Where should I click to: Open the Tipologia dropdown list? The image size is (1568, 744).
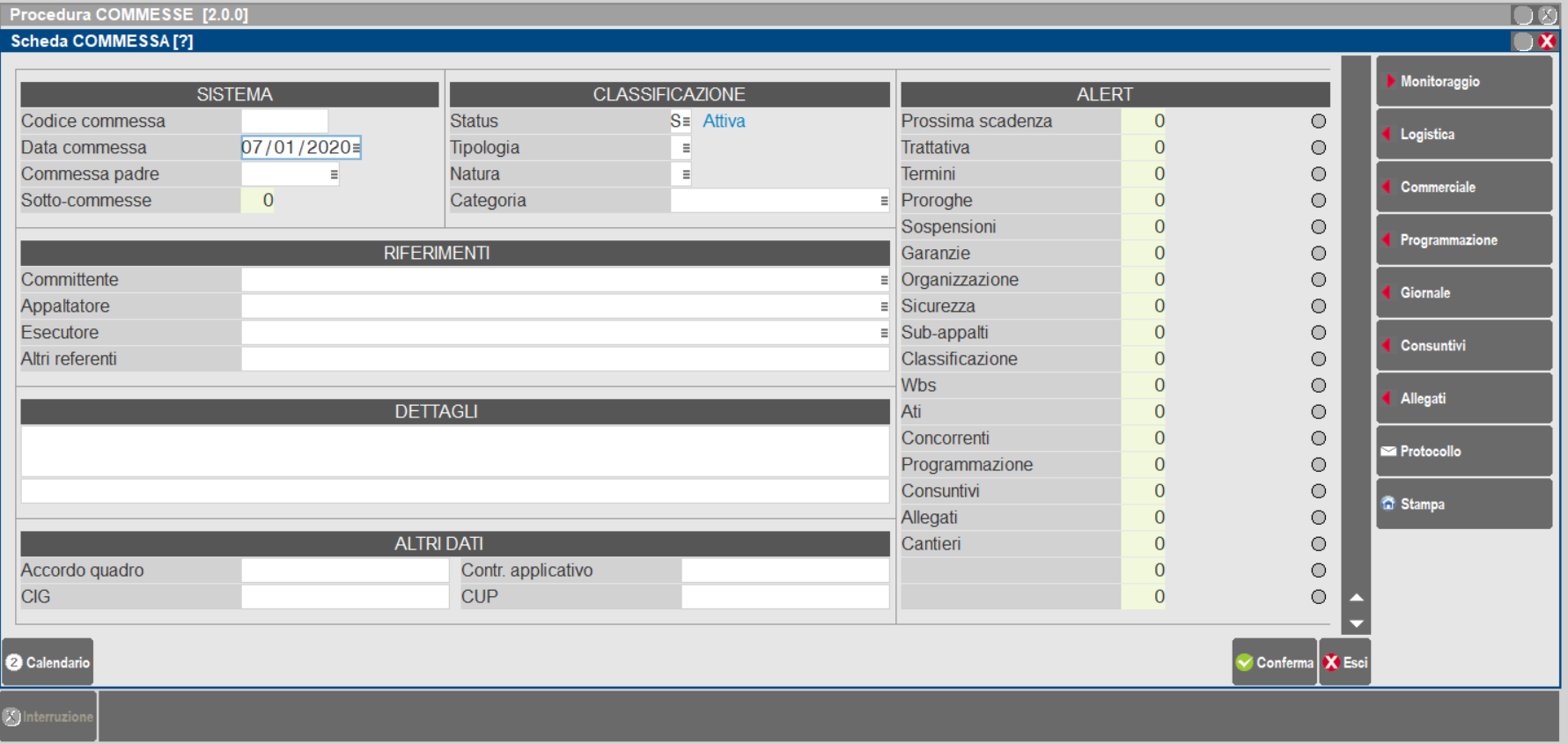(685, 148)
